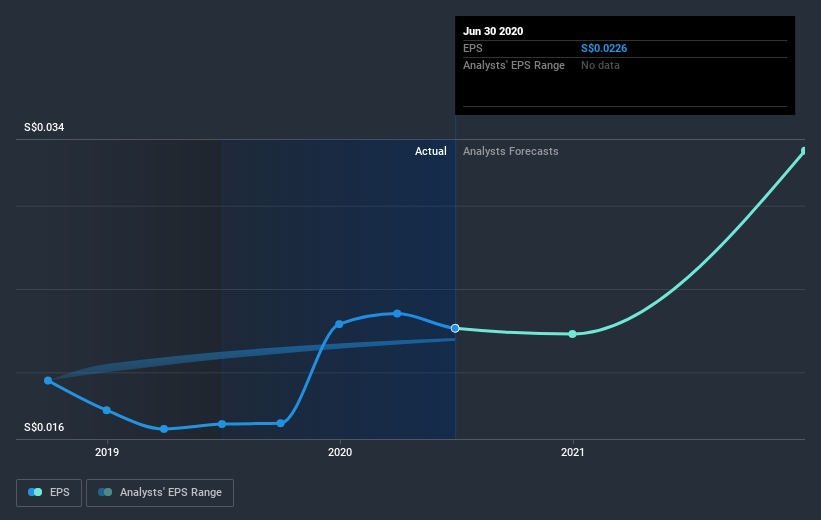Viewport: 821px width, 520px height.
Task: Click the 'Analysts Forecasts' label
Action: (x=511, y=151)
